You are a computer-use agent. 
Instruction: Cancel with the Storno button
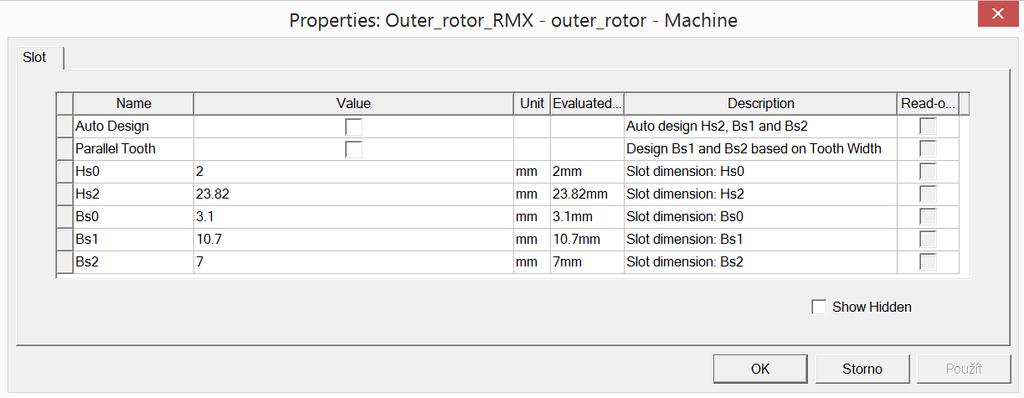coord(862,369)
